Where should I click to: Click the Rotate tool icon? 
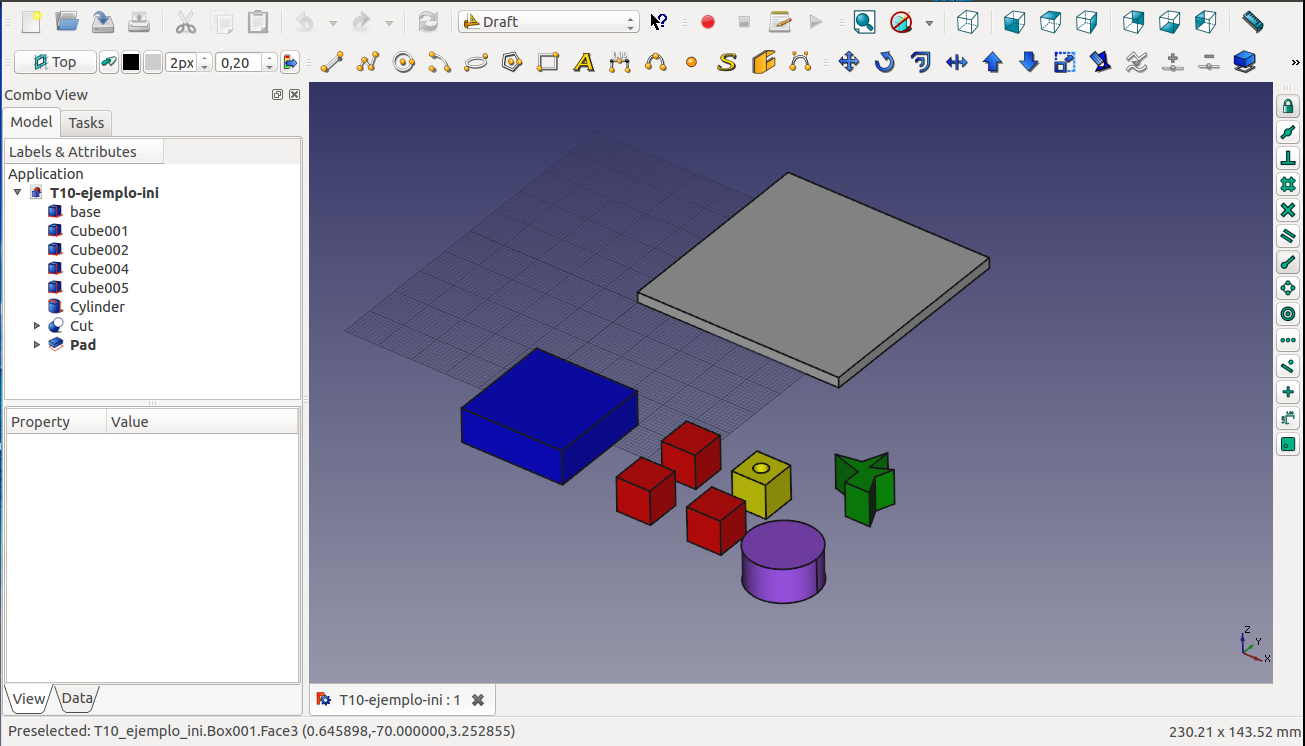[x=884, y=63]
